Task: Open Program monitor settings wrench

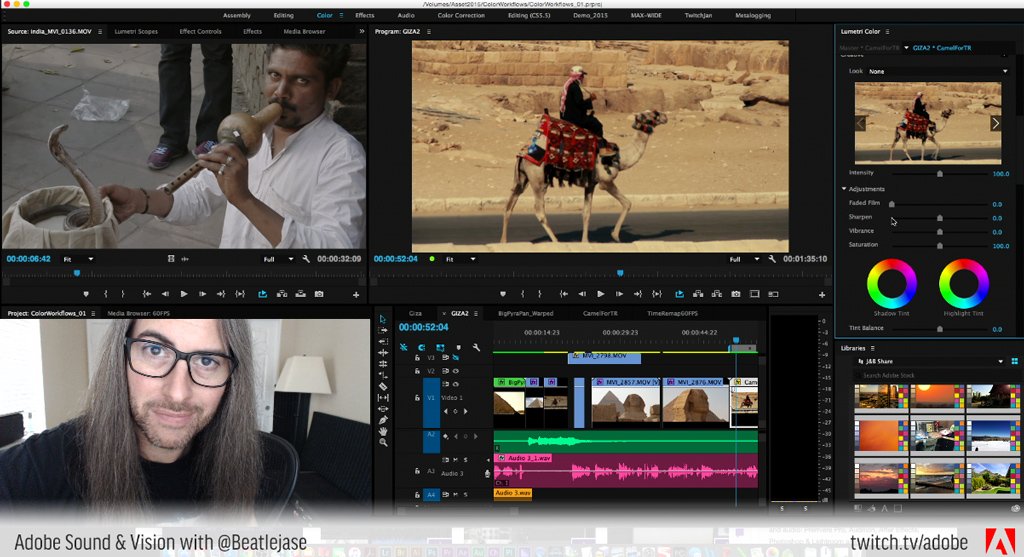Action: [x=772, y=259]
